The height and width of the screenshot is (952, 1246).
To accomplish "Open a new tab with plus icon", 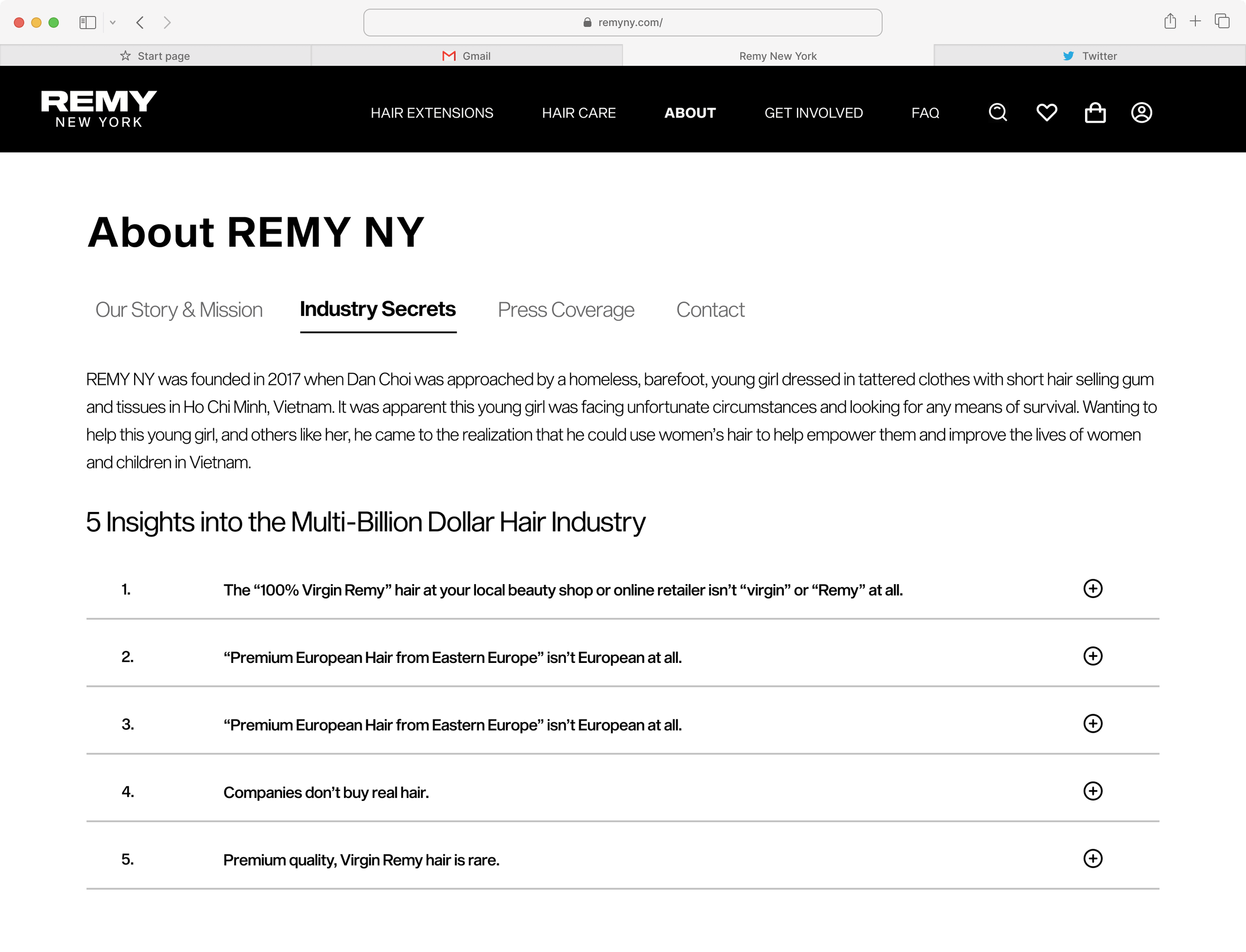I will (1195, 21).
